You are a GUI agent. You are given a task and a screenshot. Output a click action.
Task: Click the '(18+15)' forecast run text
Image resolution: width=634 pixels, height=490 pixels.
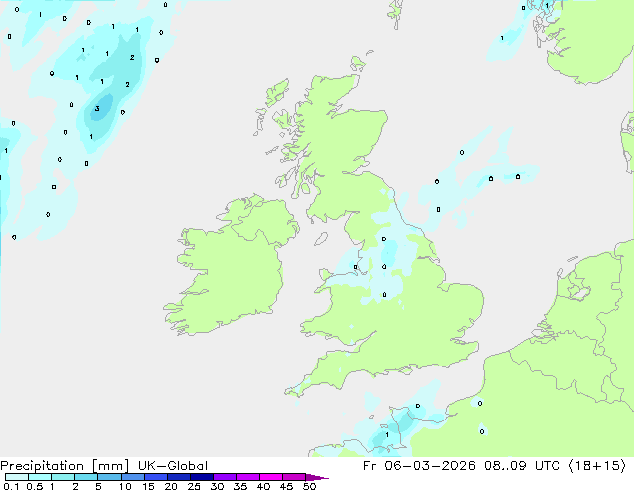pos(597,466)
